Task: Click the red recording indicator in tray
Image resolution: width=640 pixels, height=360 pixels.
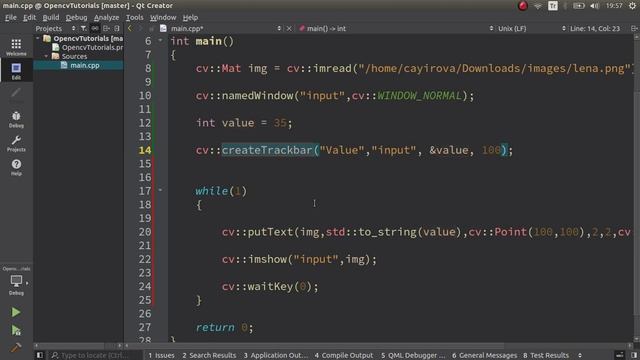Action: point(522,6)
